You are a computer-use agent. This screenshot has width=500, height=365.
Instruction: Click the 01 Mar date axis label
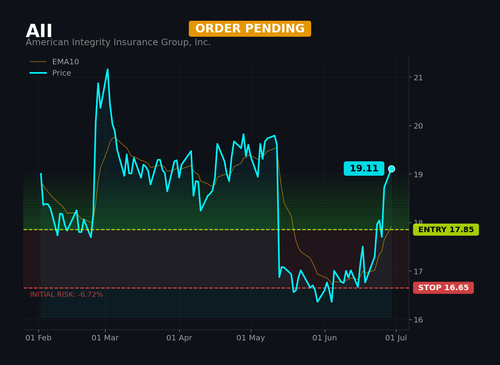[x=105, y=338]
